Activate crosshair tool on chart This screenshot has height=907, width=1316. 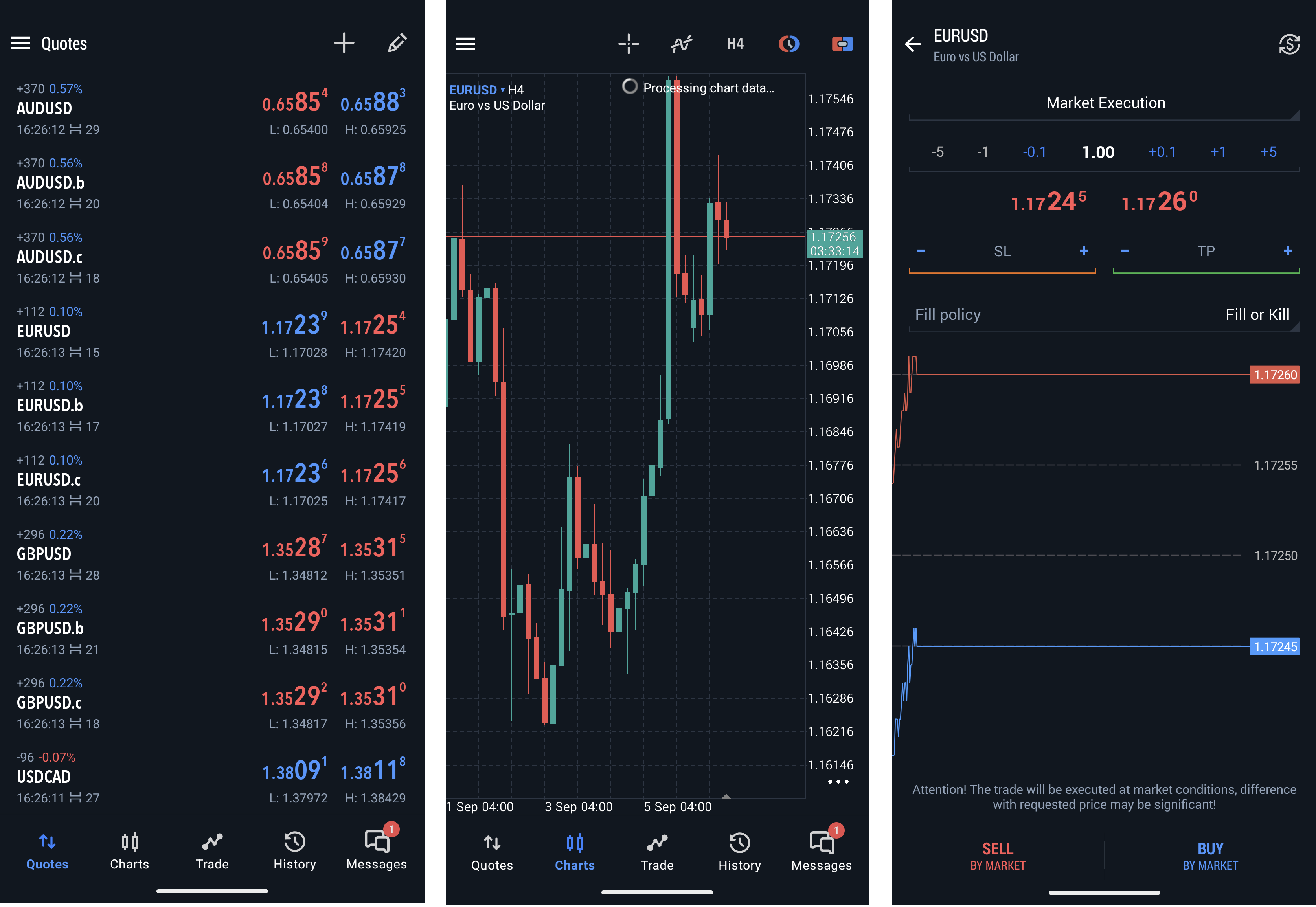pyautogui.click(x=628, y=44)
